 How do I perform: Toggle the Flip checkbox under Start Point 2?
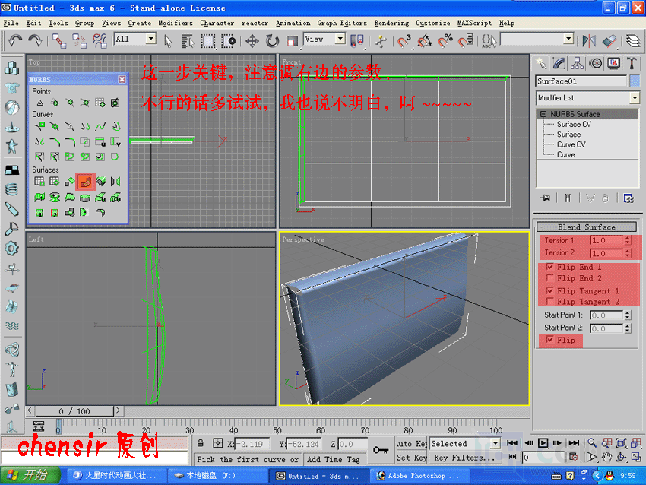click(x=549, y=340)
